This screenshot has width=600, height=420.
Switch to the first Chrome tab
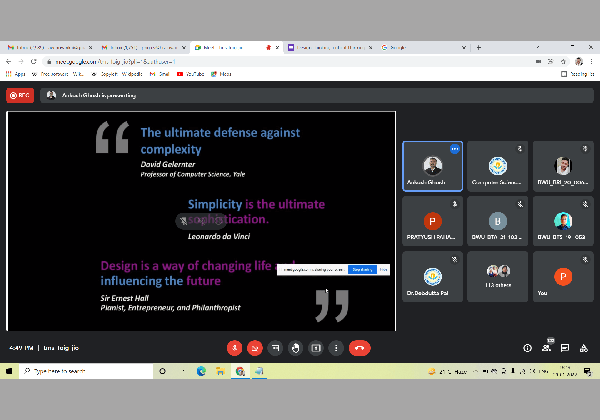coord(46,47)
